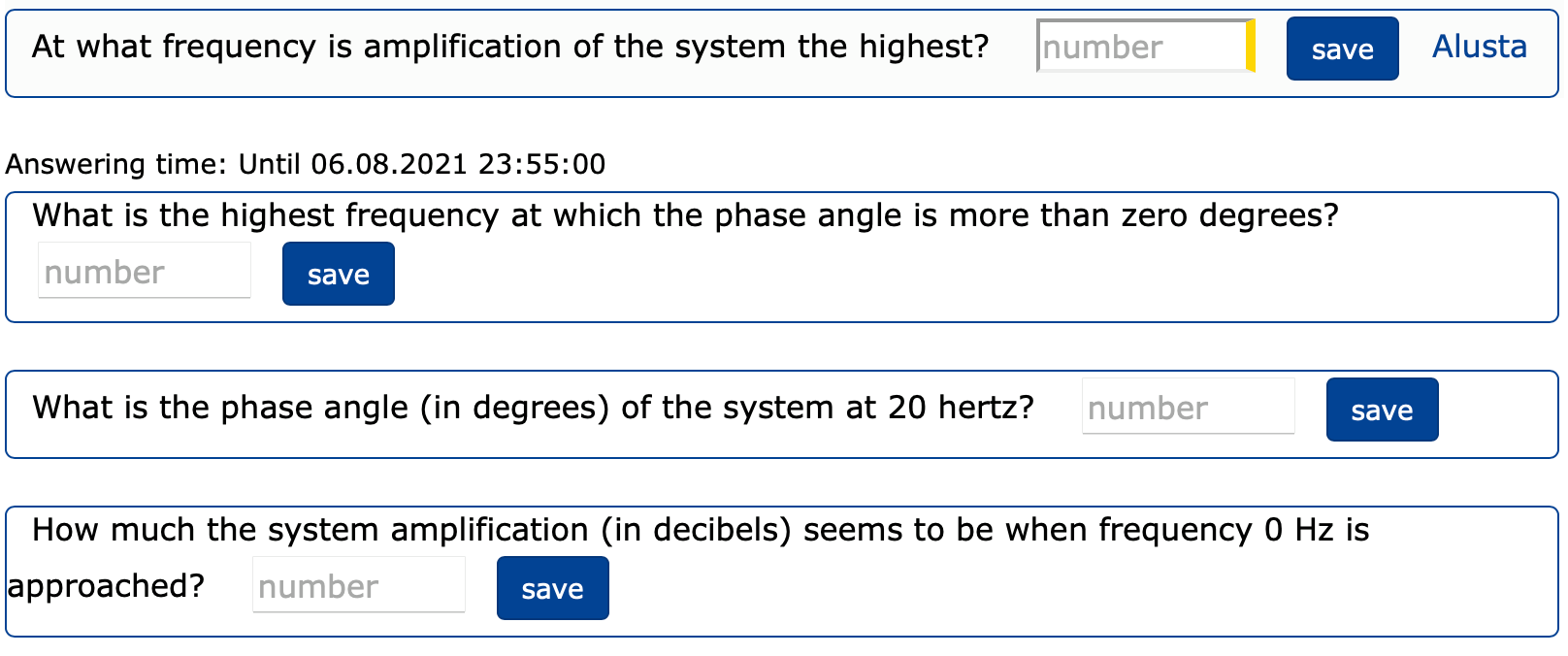Click the number field for the 20 hertz question
This screenshot has height=656, width=1568.
point(1188,407)
